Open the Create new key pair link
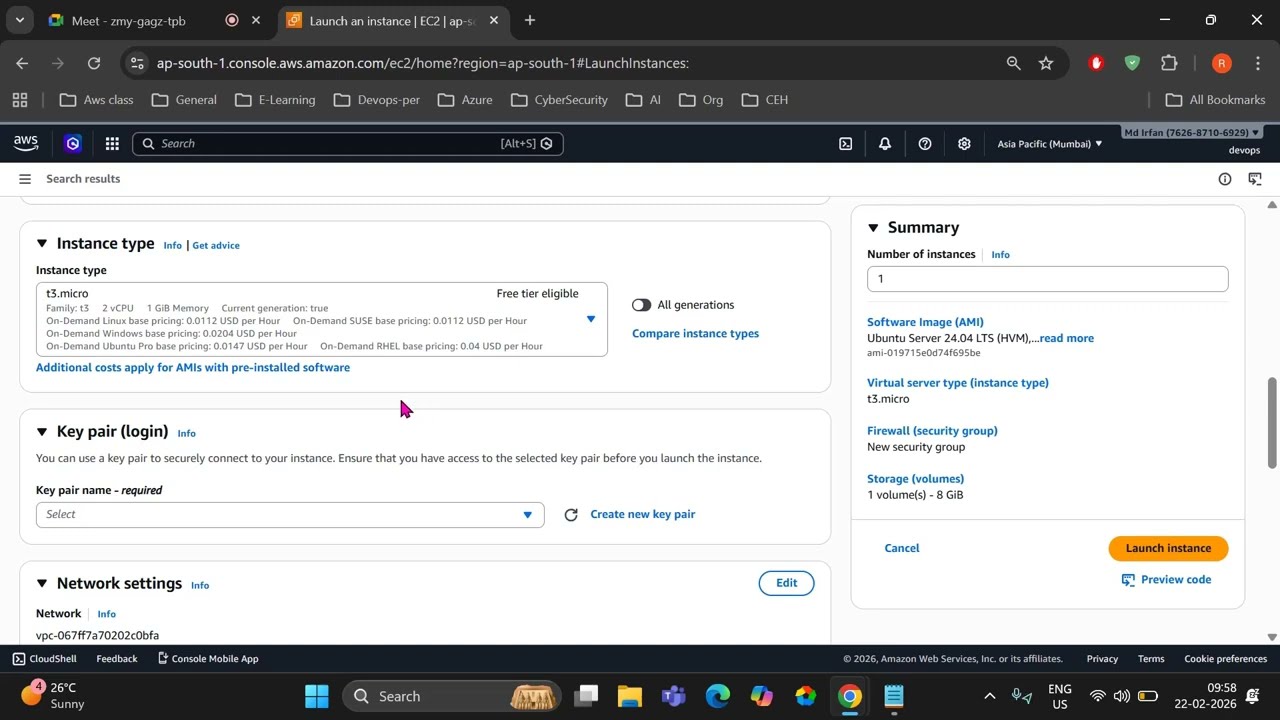 point(643,514)
